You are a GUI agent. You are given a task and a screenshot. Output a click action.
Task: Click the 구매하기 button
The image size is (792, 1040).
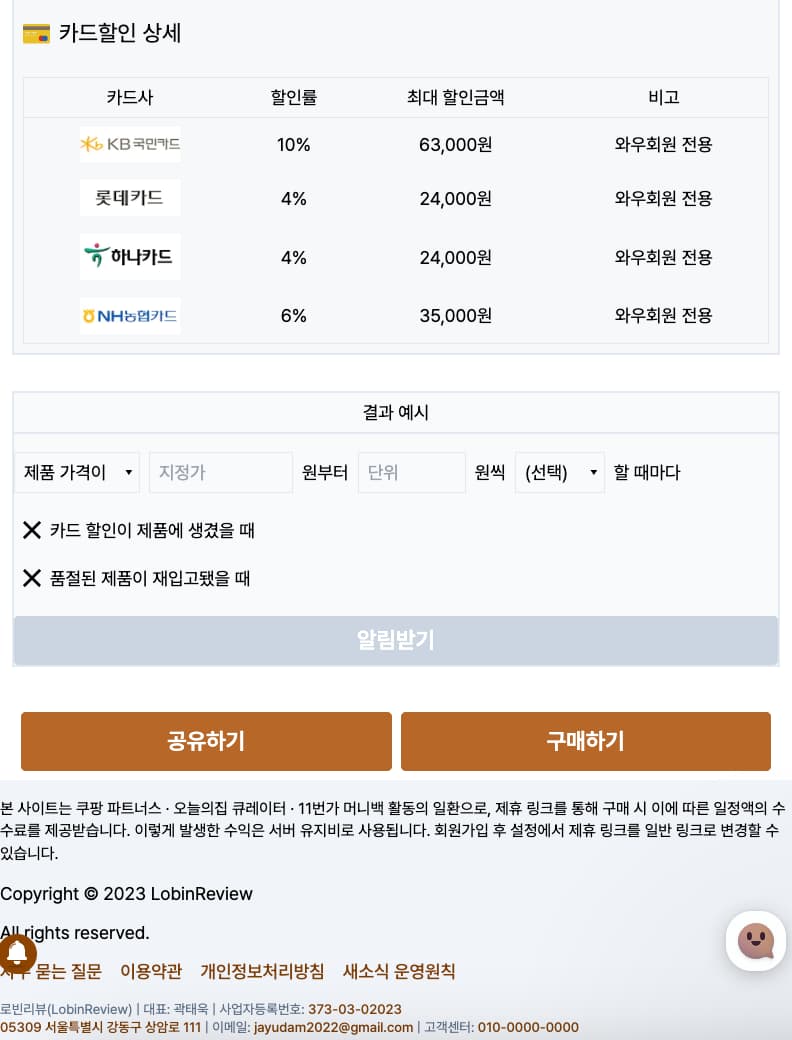click(x=586, y=741)
